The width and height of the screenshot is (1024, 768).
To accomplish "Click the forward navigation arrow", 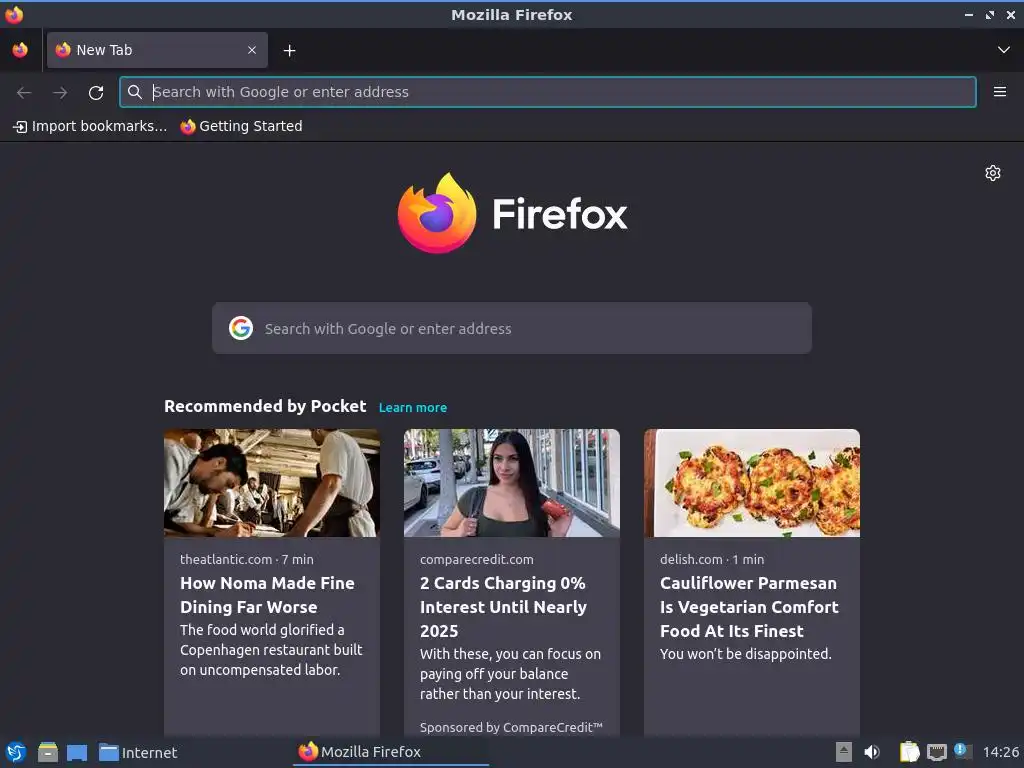I will pos(60,93).
